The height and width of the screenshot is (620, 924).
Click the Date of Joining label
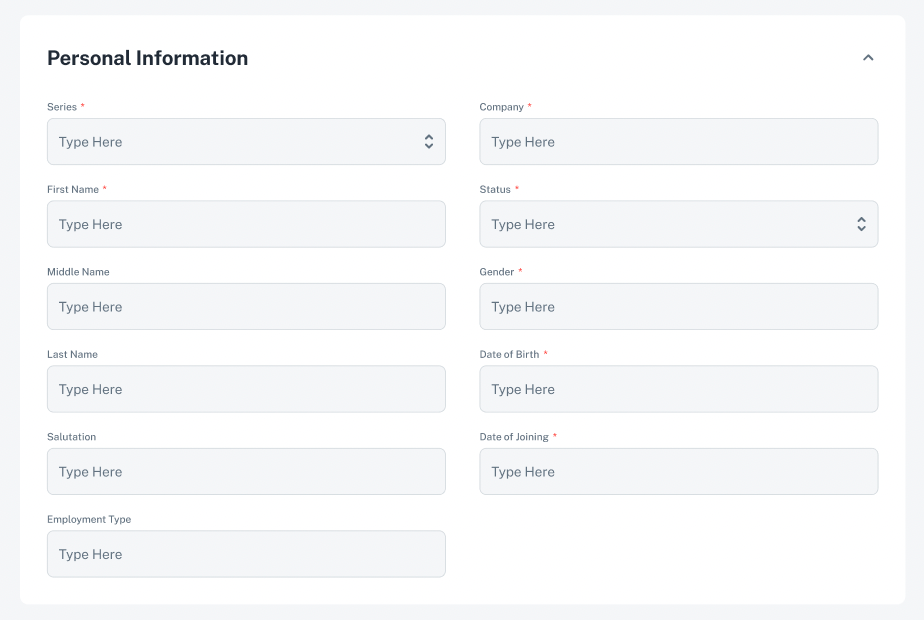(x=514, y=437)
